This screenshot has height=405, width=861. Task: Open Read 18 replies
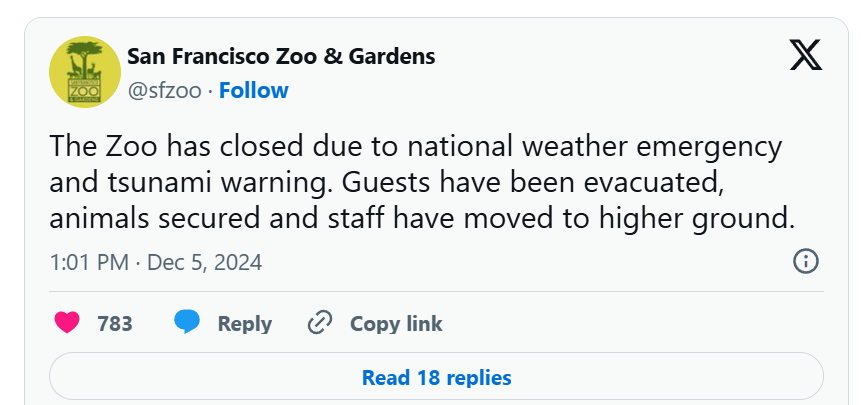437,377
